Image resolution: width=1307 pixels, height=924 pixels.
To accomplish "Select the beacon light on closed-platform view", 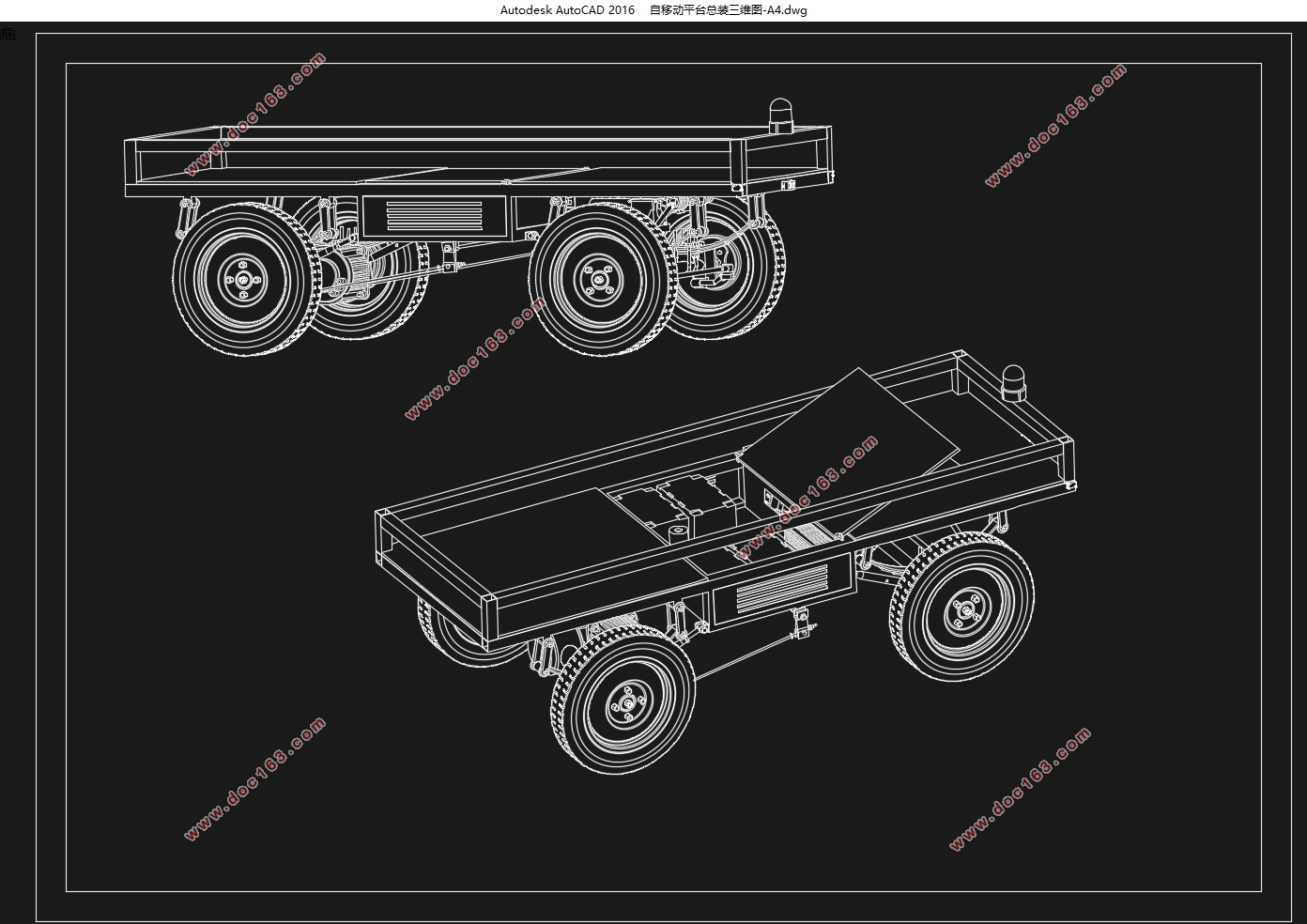I will [x=780, y=115].
